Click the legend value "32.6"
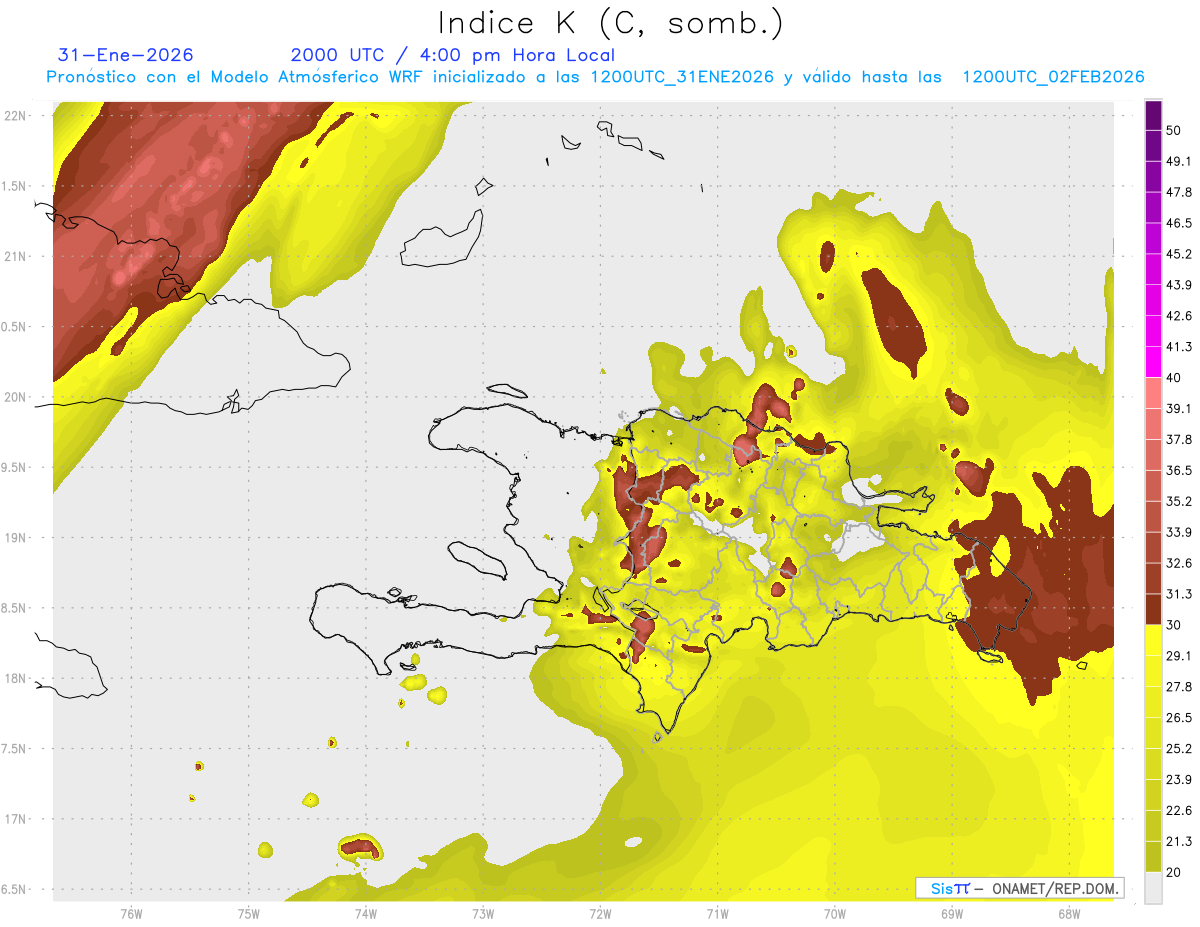This screenshot has height=927, width=1200. (x=1179, y=563)
